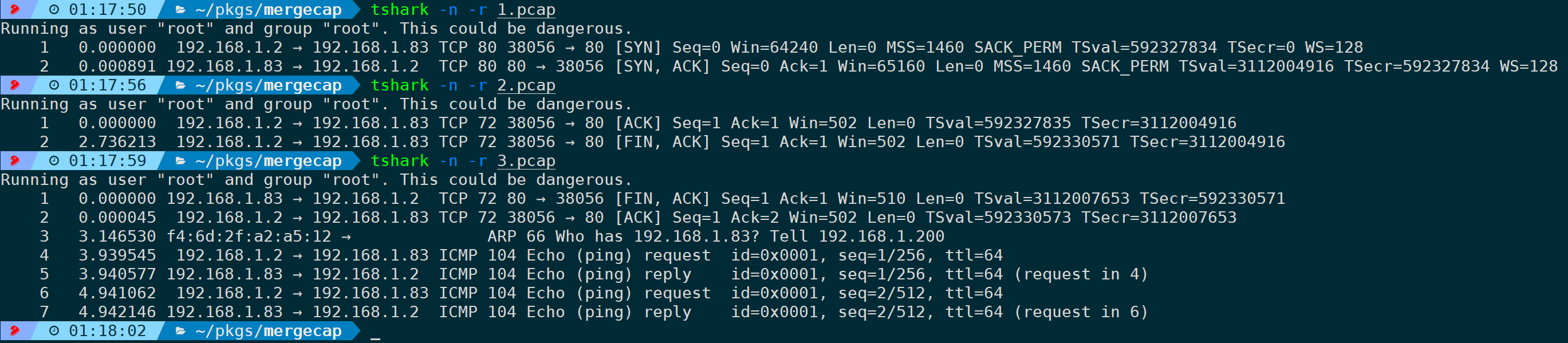Click the 2.736213 timestamp of FIN, ACK packet

click(117, 141)
